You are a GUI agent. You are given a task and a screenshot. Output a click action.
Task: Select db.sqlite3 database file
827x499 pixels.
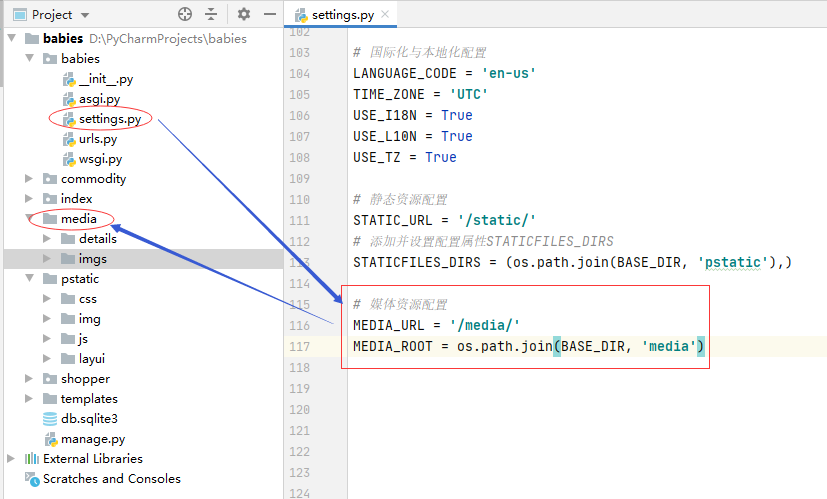tap(89, 419)
